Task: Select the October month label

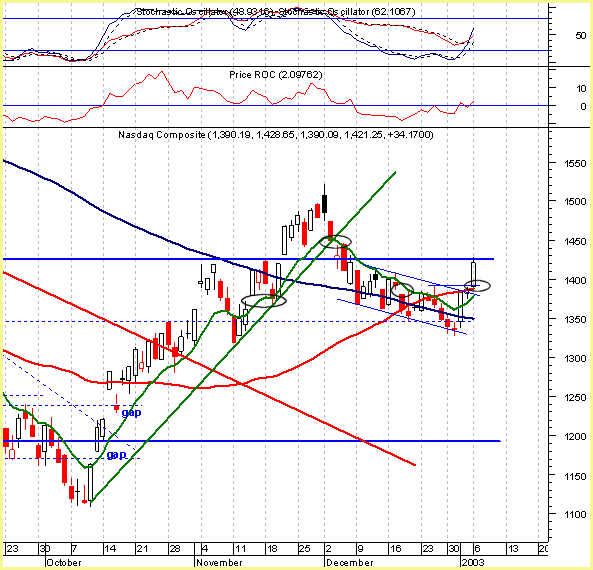Action: [x=64, y=563]
